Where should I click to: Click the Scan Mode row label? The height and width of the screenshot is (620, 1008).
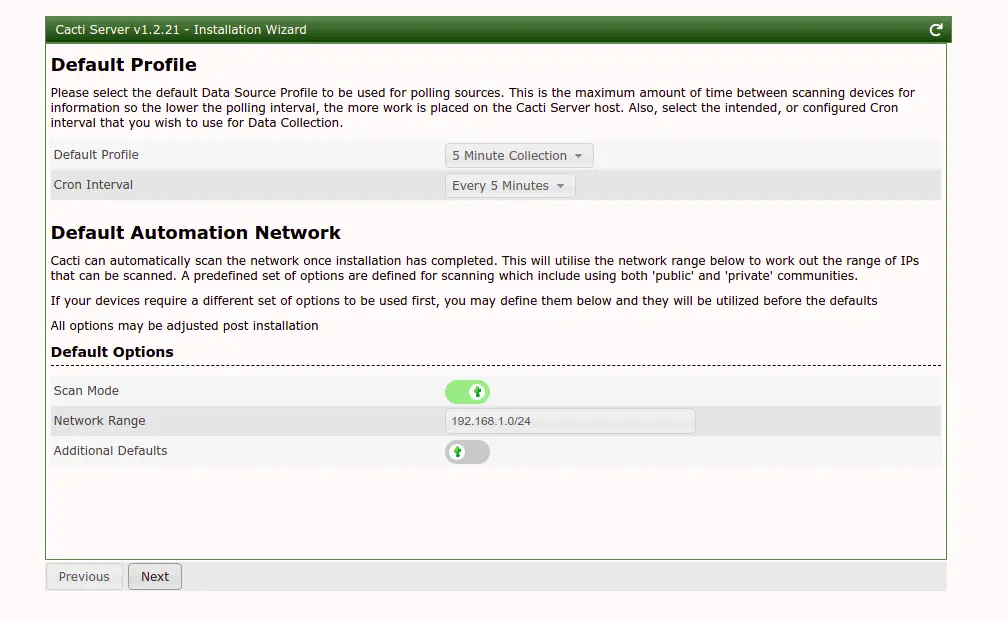point(86,391)
